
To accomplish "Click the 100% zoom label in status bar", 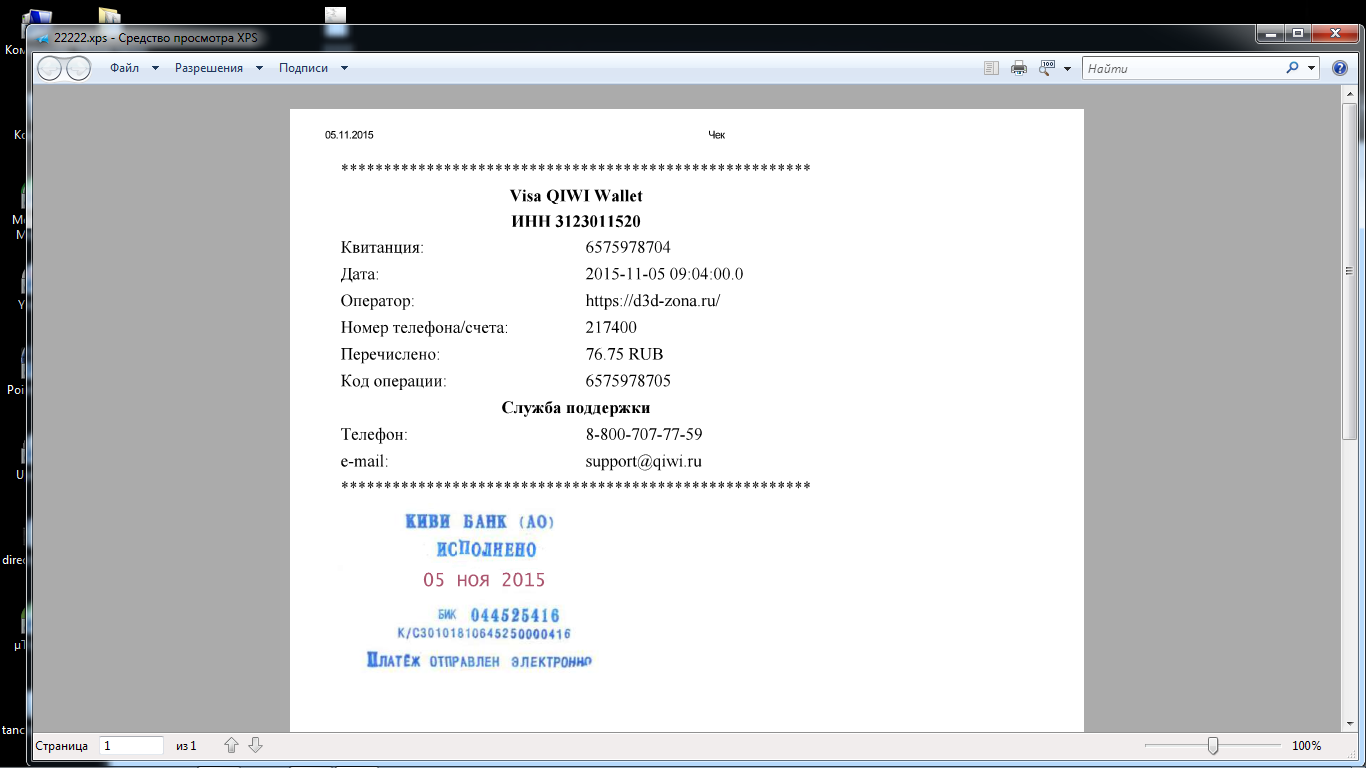I will (1306, 746).
